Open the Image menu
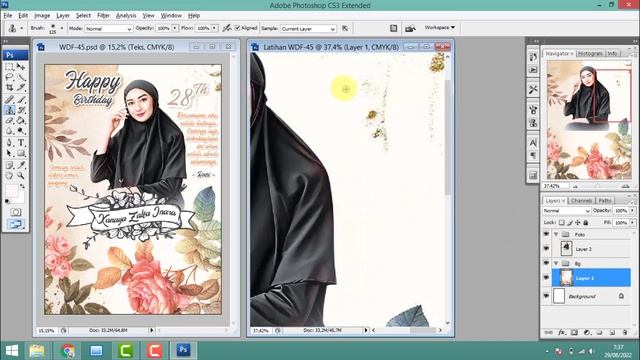640x360 pixels. tap(42, 16)
